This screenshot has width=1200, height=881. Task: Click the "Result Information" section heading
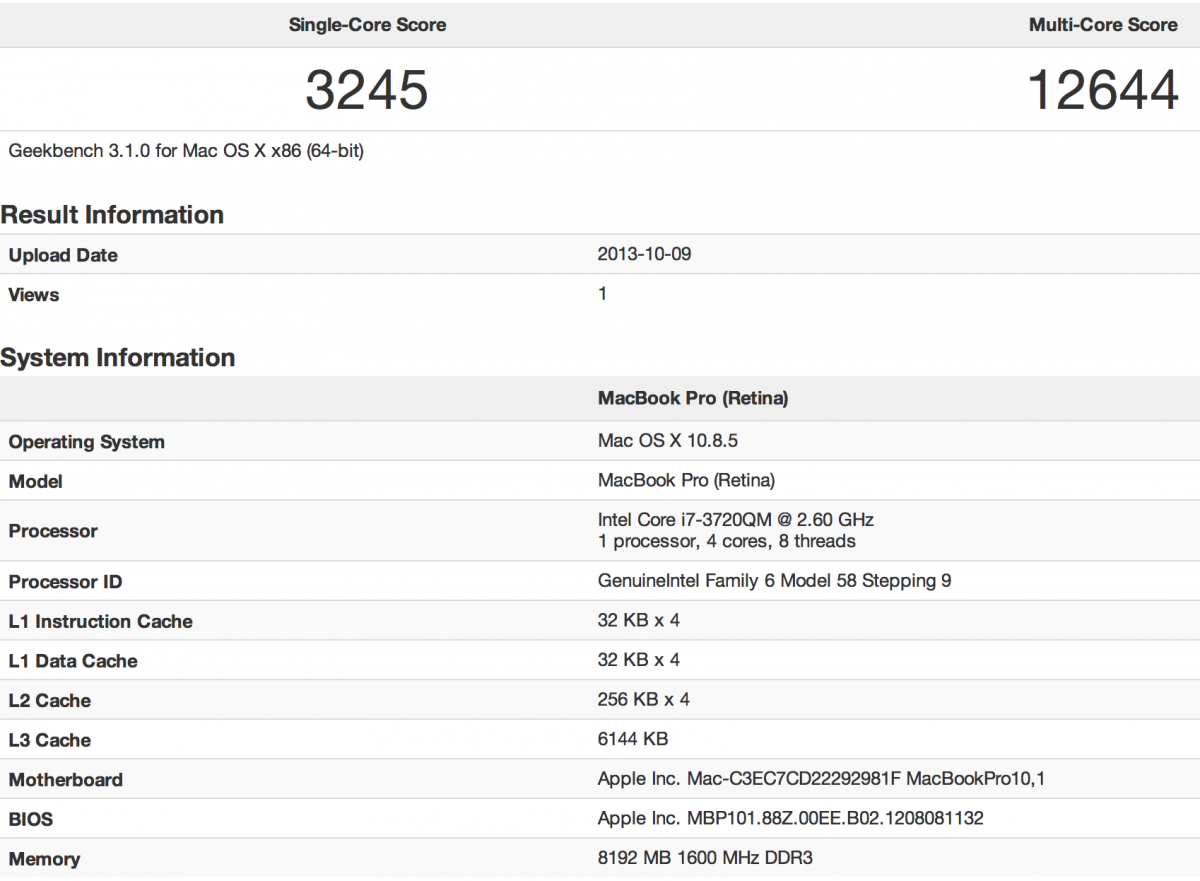point(112,215)
